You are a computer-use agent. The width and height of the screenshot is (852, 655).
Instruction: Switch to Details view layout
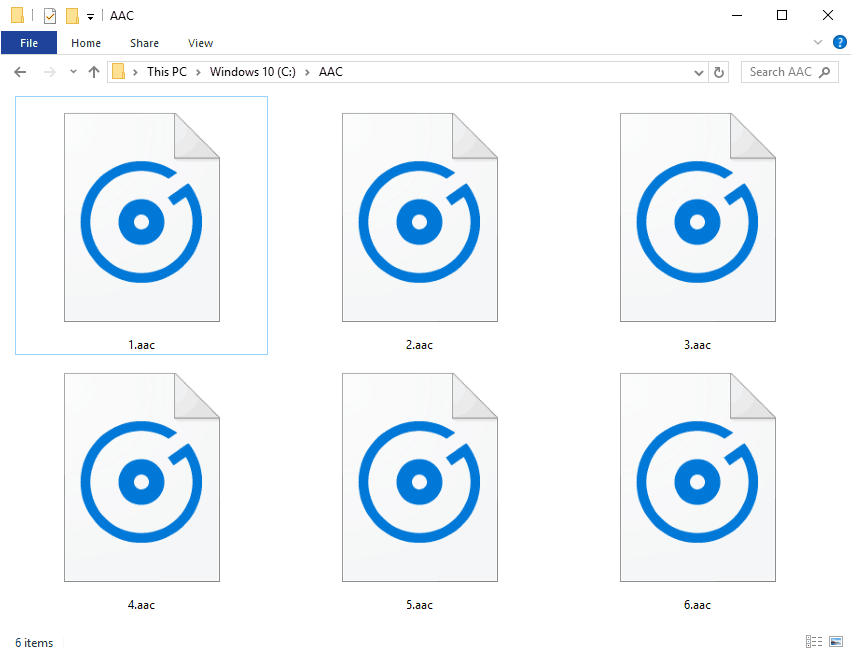814,642
